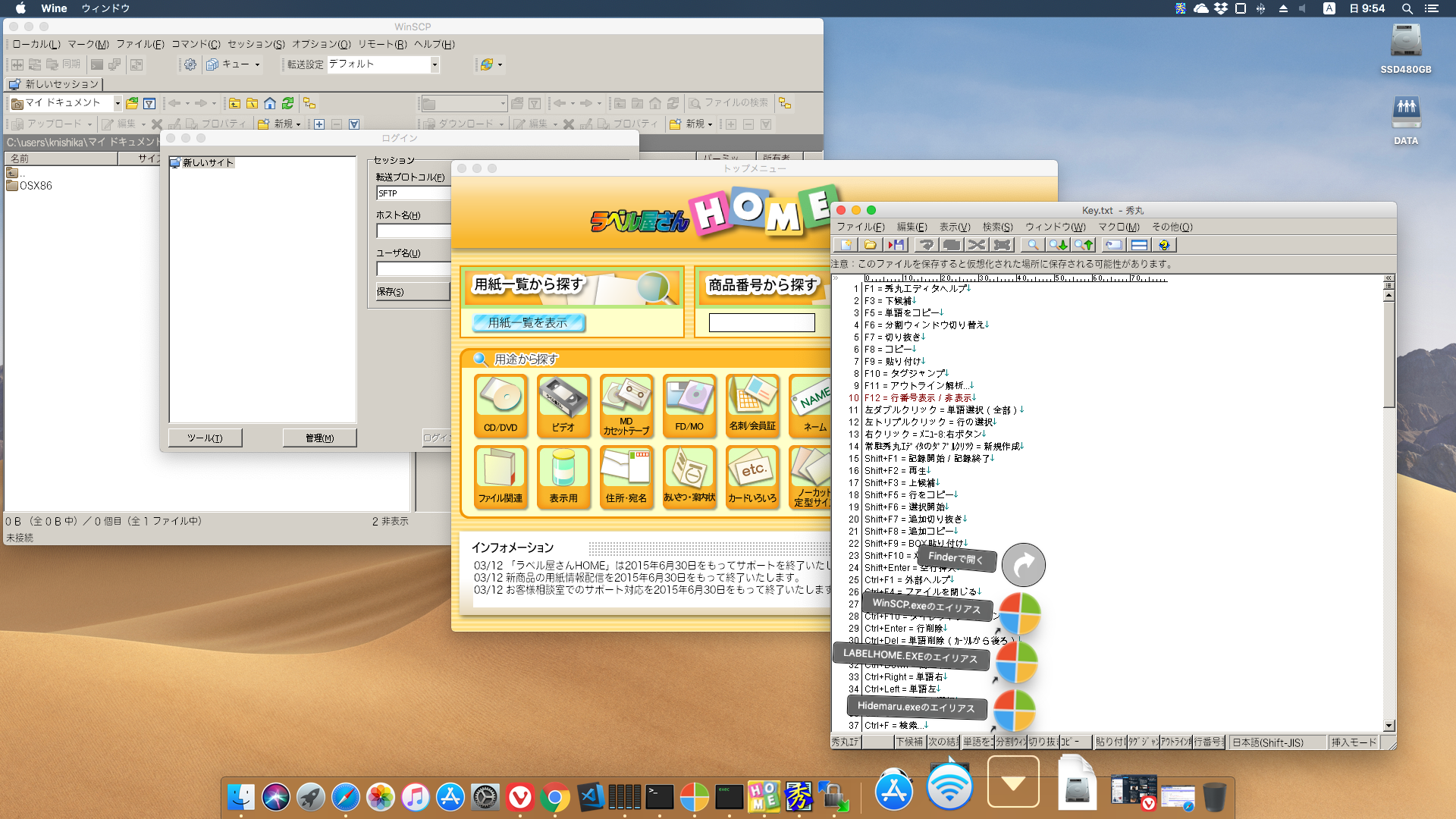1456x819 pixels.
Task: Expand the remote 新規 dropdown in WinSCP
Action: point(710,124)
